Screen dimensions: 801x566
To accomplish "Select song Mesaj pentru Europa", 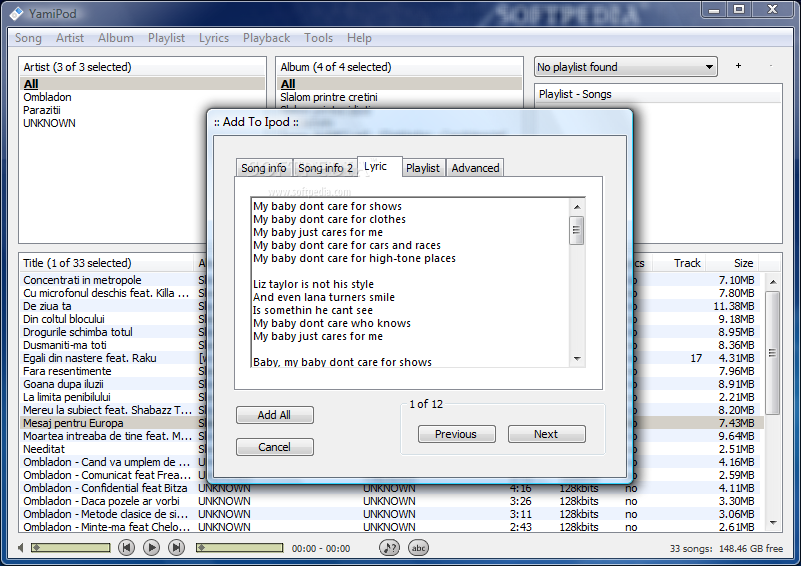I will click(73, 423).
